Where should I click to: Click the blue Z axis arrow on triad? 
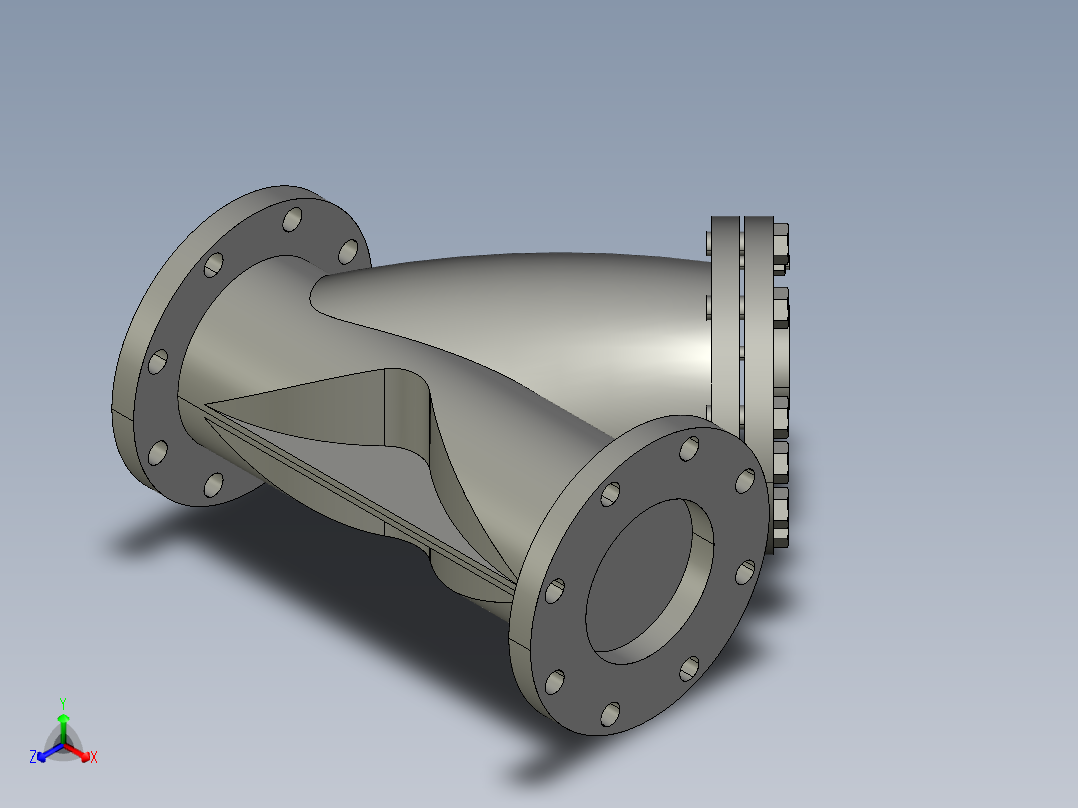50,752
